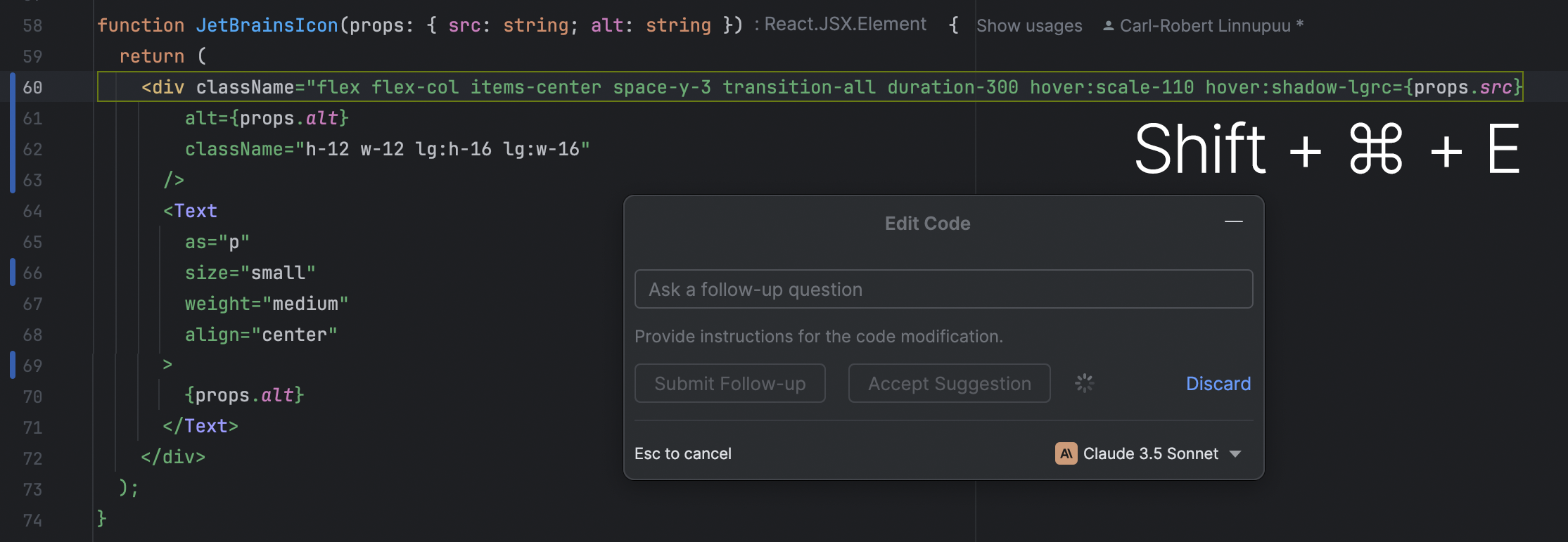
Task: Discard the code suggestion
Action: [x=1218, y=384]
